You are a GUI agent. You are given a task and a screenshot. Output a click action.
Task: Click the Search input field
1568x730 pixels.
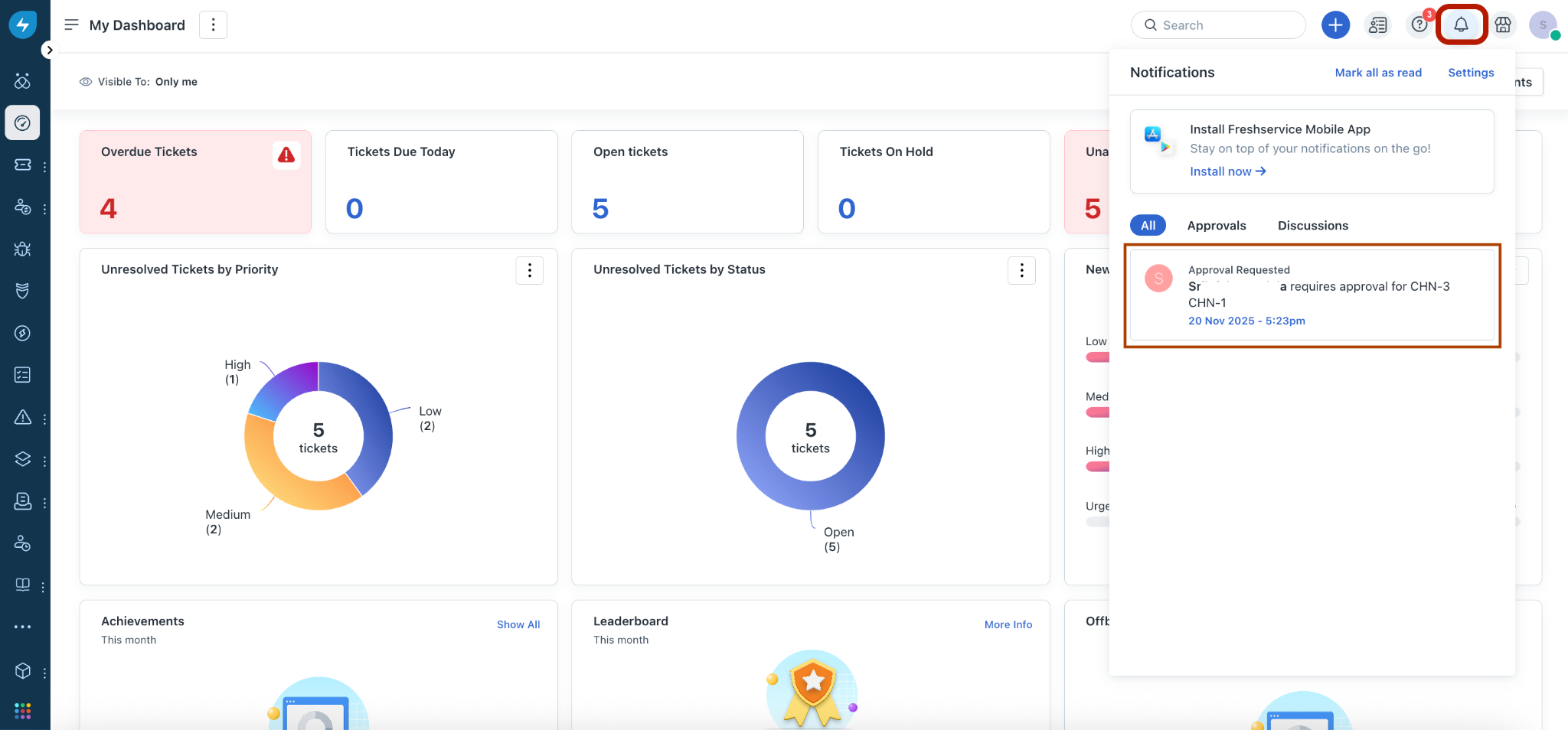tap(1218, 25)
